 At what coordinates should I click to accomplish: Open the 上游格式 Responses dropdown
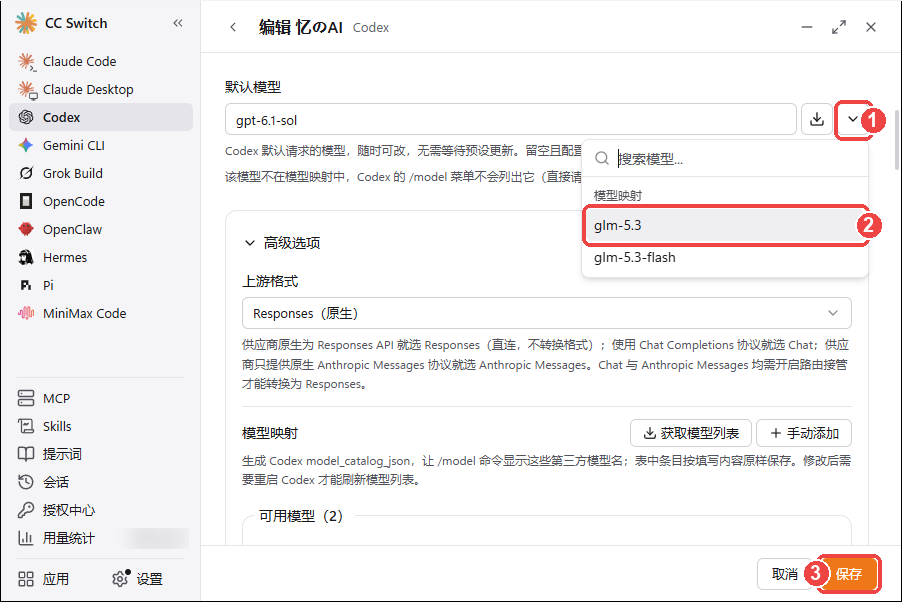point(546,313)
